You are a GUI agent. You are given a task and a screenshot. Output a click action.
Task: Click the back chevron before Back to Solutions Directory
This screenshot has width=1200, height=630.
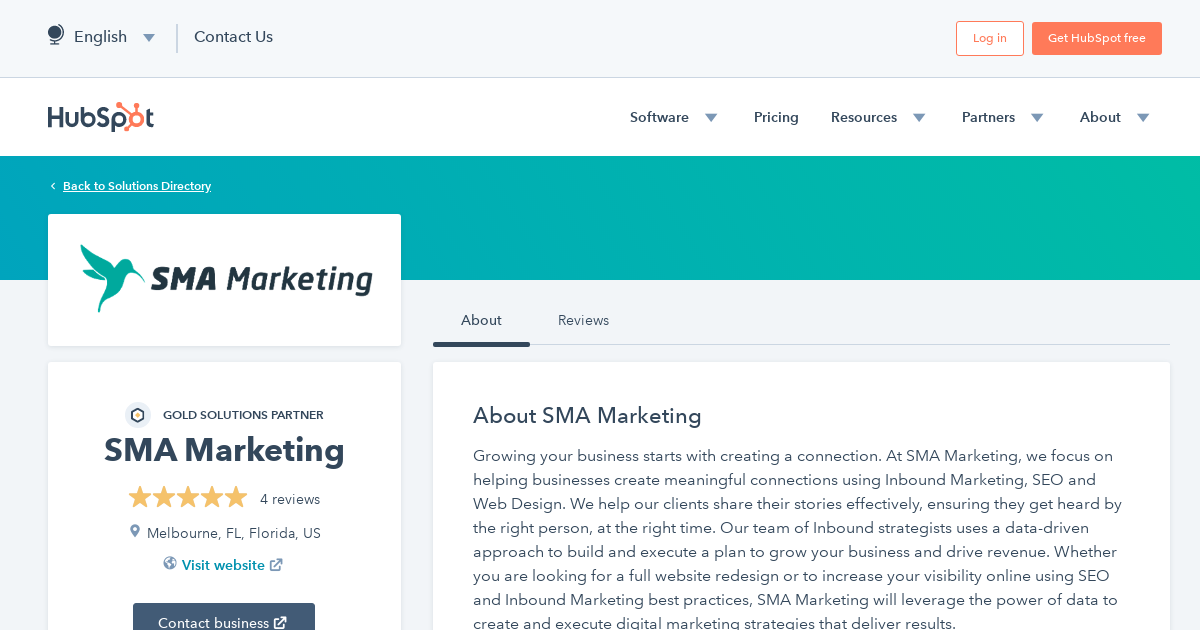point(52,185)
